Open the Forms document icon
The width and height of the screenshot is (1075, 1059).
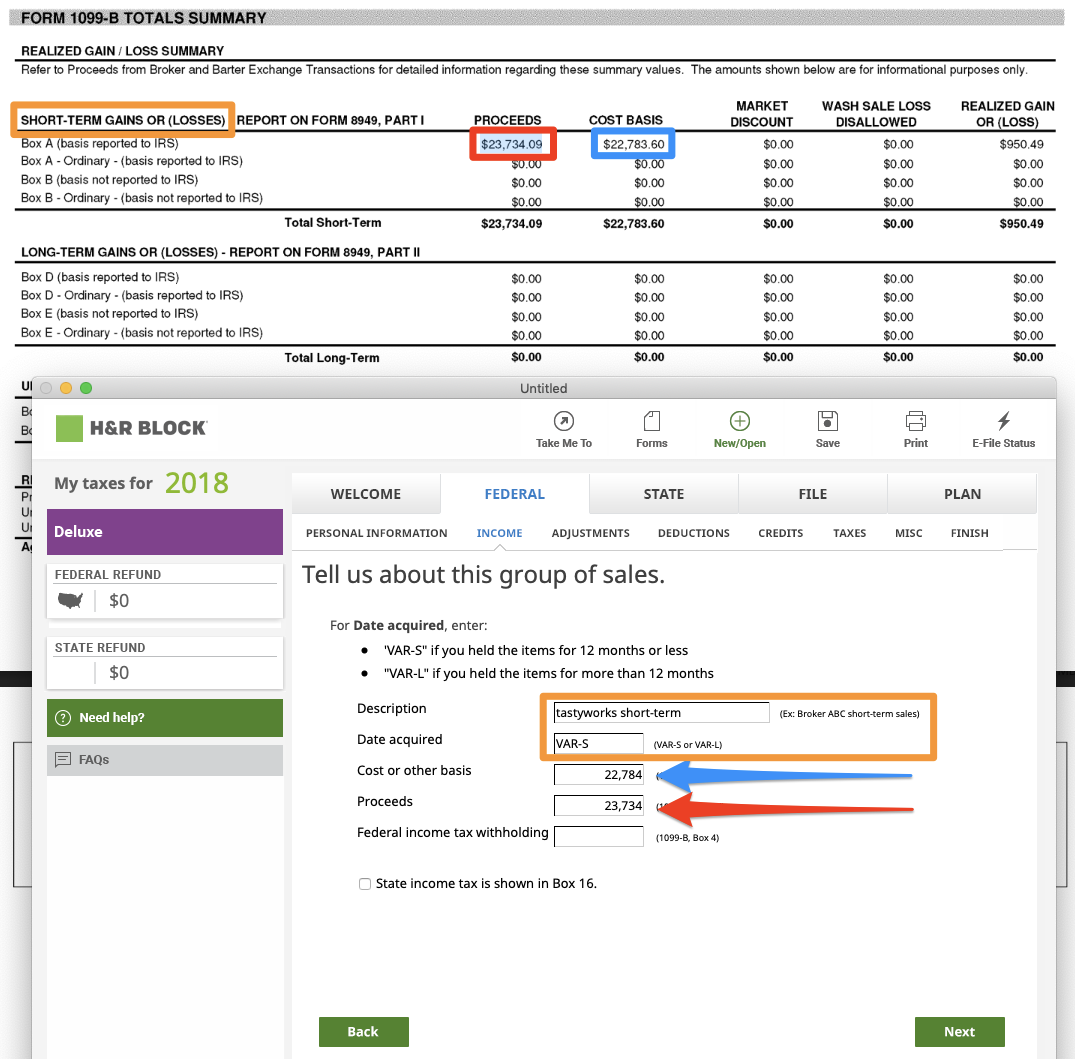[x=652, y=421]
